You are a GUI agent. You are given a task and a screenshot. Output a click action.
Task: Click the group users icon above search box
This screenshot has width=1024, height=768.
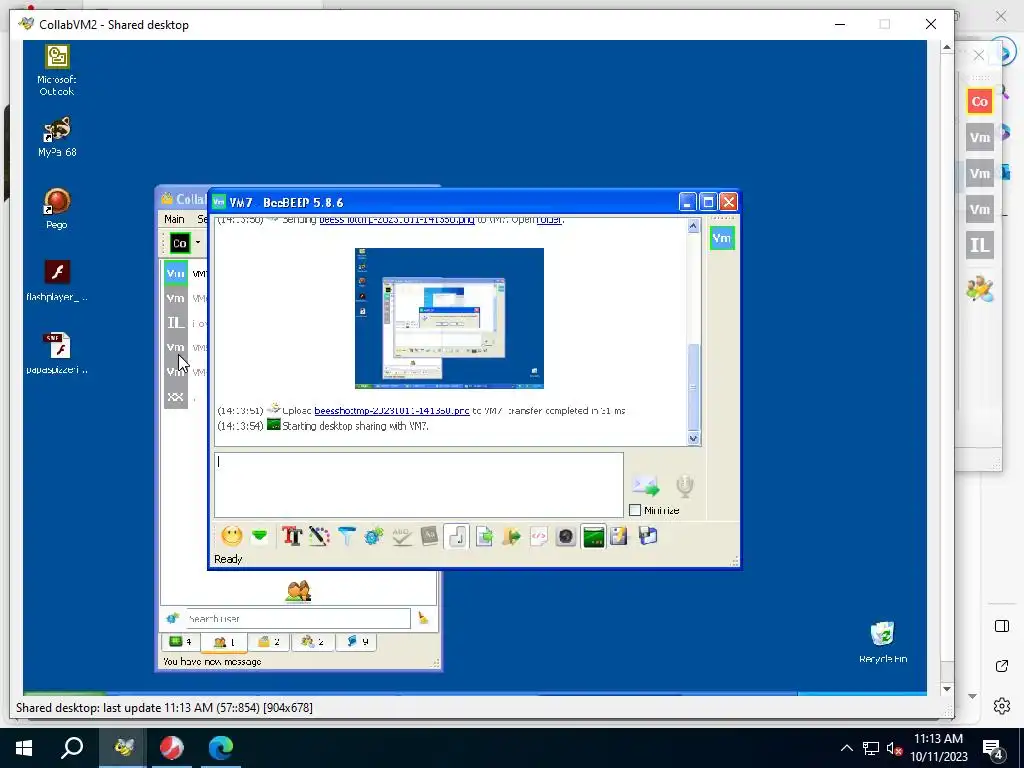pyautogui.click(x=298, y=590)
